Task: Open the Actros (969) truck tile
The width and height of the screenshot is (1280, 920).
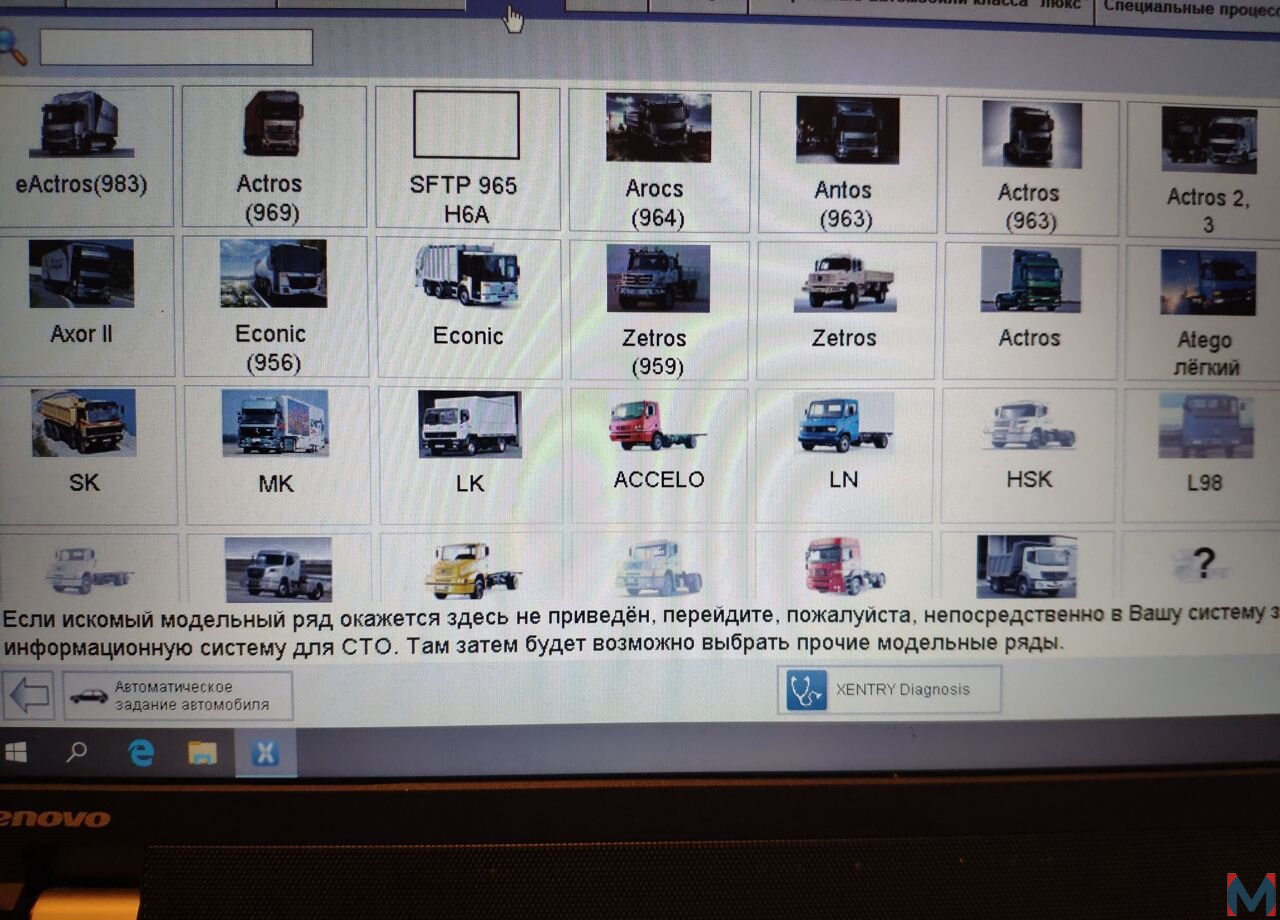Action: [x=274, y=157]
